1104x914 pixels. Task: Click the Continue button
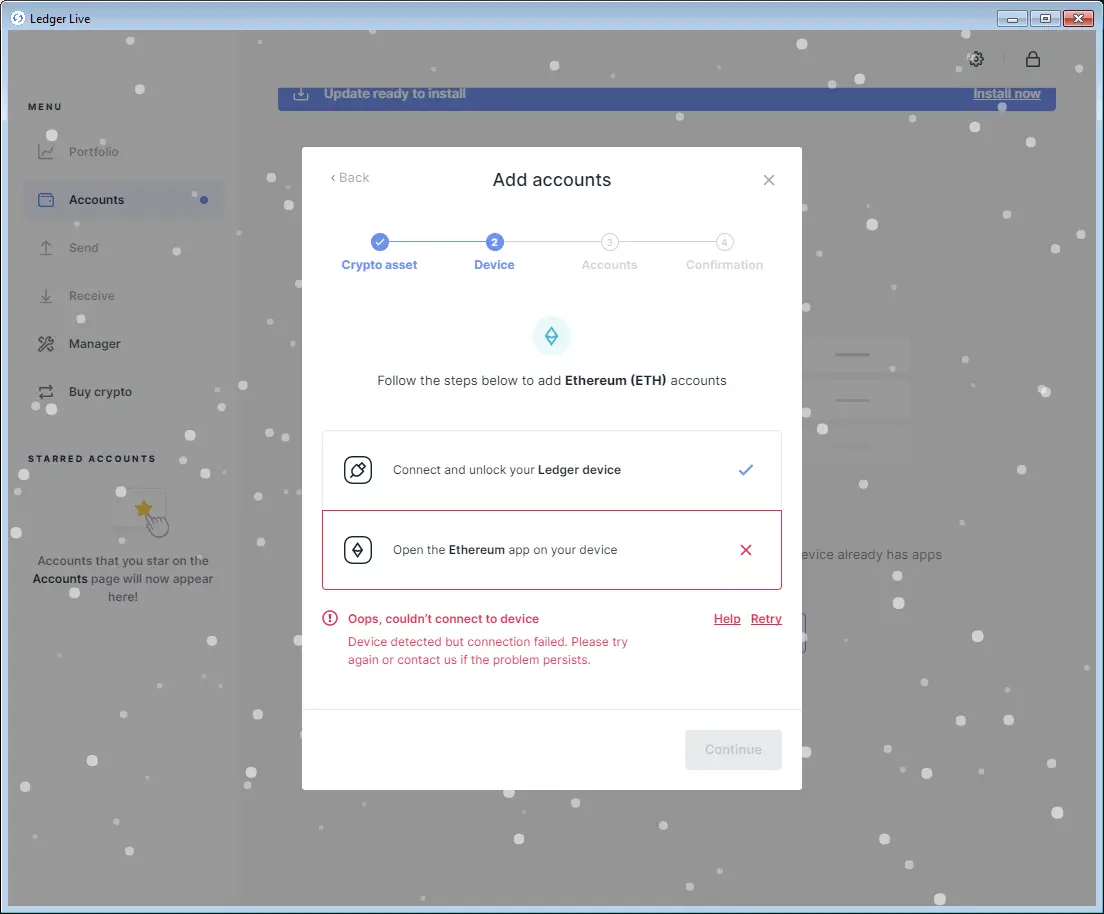coord(733,749)
